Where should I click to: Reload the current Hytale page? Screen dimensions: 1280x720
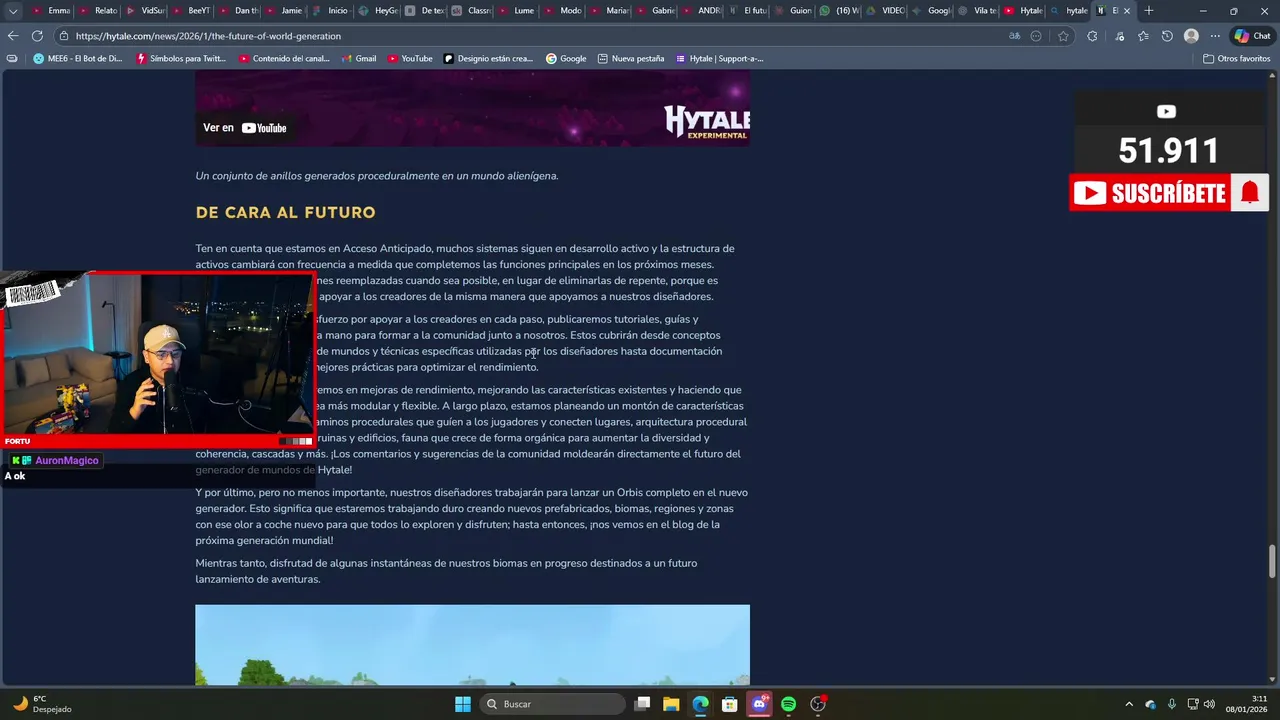click(37, 35)
